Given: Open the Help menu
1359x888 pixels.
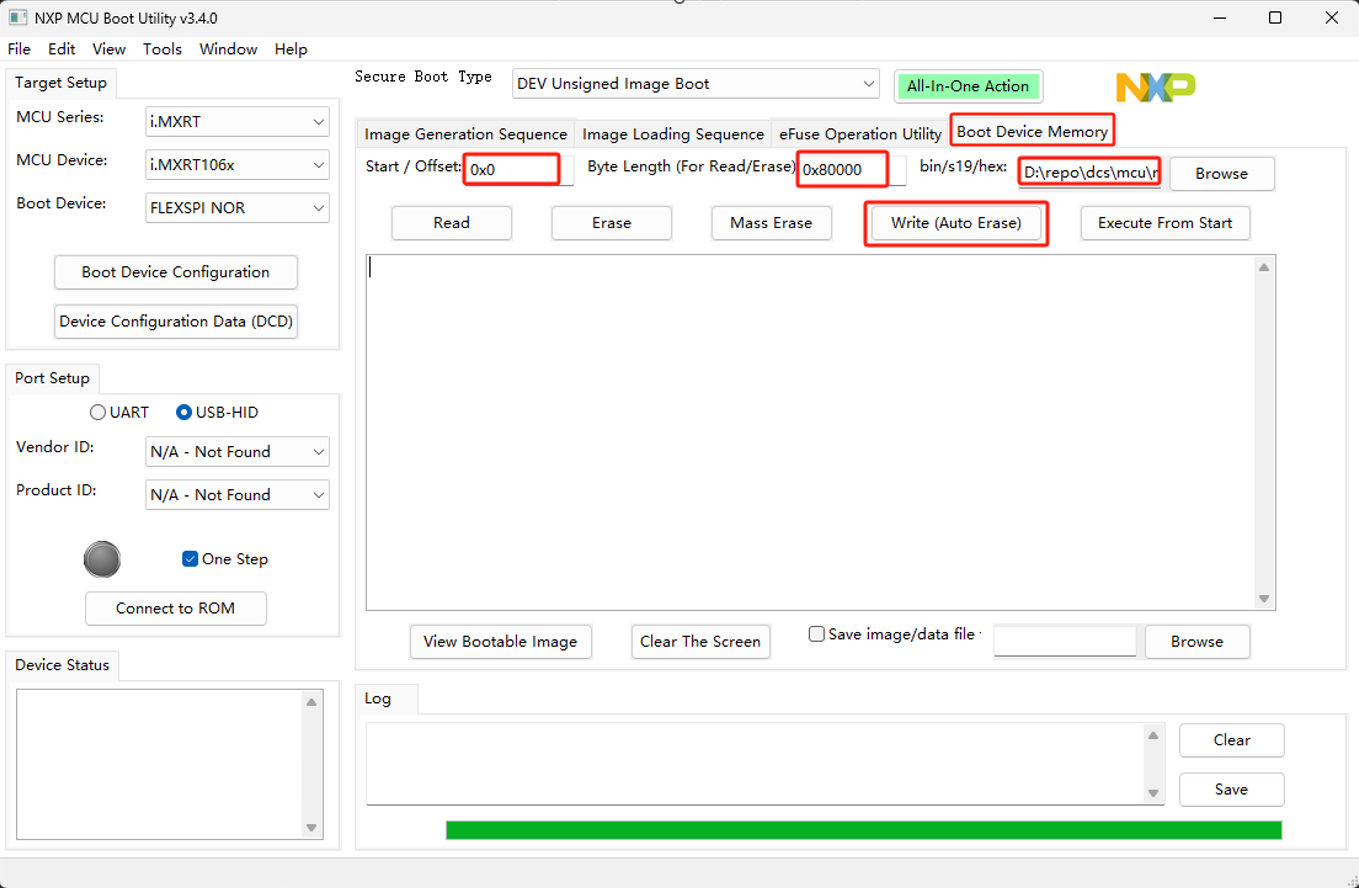Looking at the screenshot, I should pos(291,49).
